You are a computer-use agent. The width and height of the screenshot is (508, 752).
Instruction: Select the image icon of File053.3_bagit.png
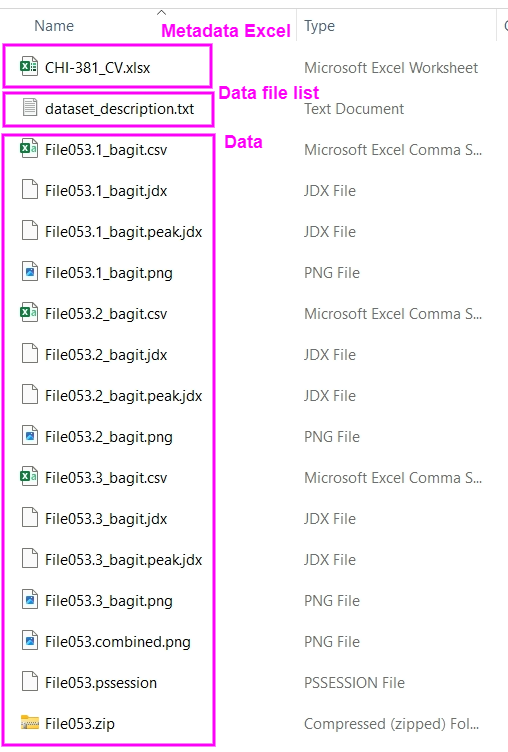[x=30, y=599]
